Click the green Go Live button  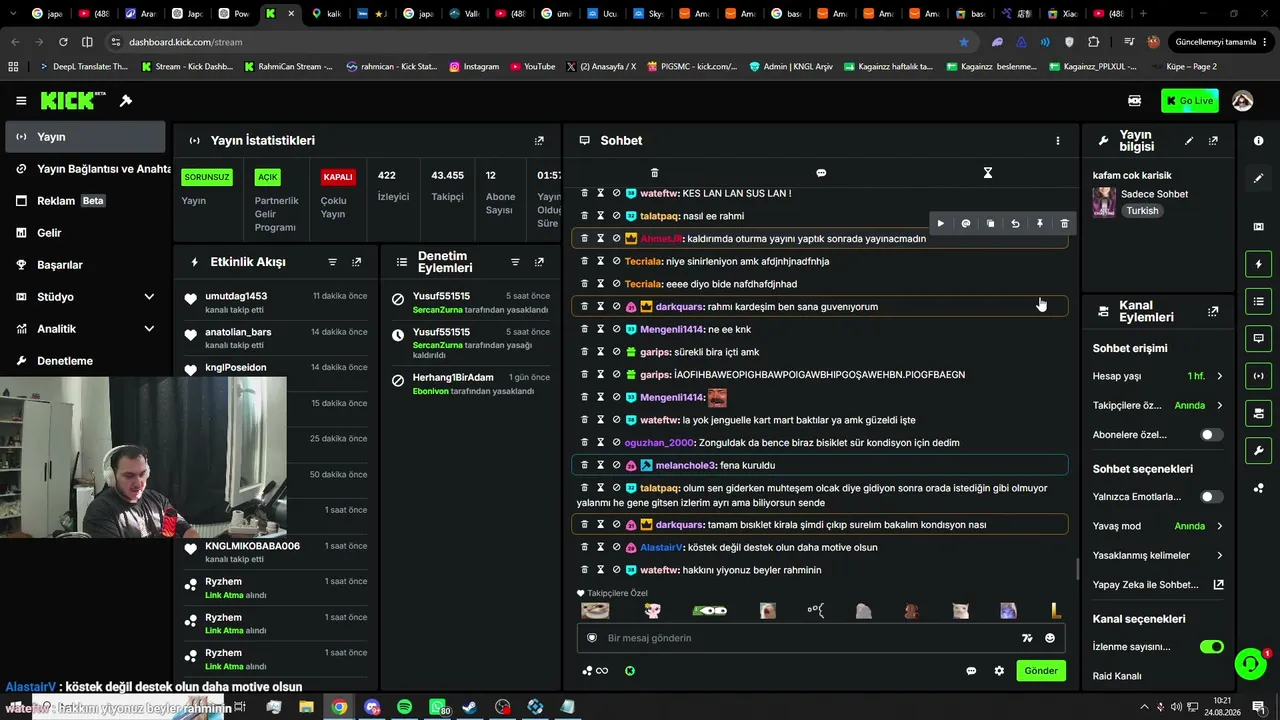(x=1190, y=101)
